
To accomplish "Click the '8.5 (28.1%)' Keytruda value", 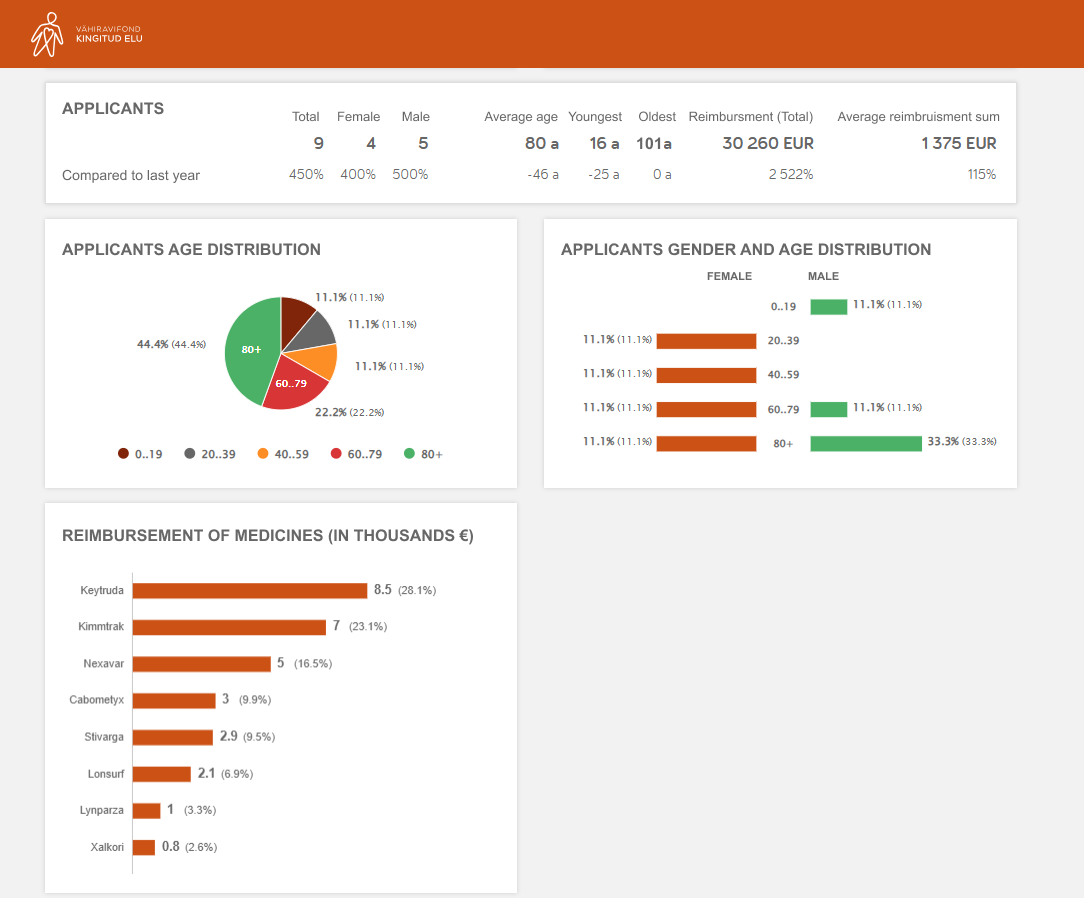I will coord(405,590).
